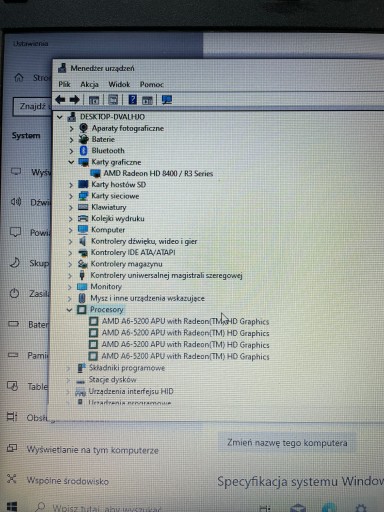Image resolution: width=384 pixels, height=512 pixels.
Task: Click the Znajdź search field in Settings
Action: coord(32,107)
